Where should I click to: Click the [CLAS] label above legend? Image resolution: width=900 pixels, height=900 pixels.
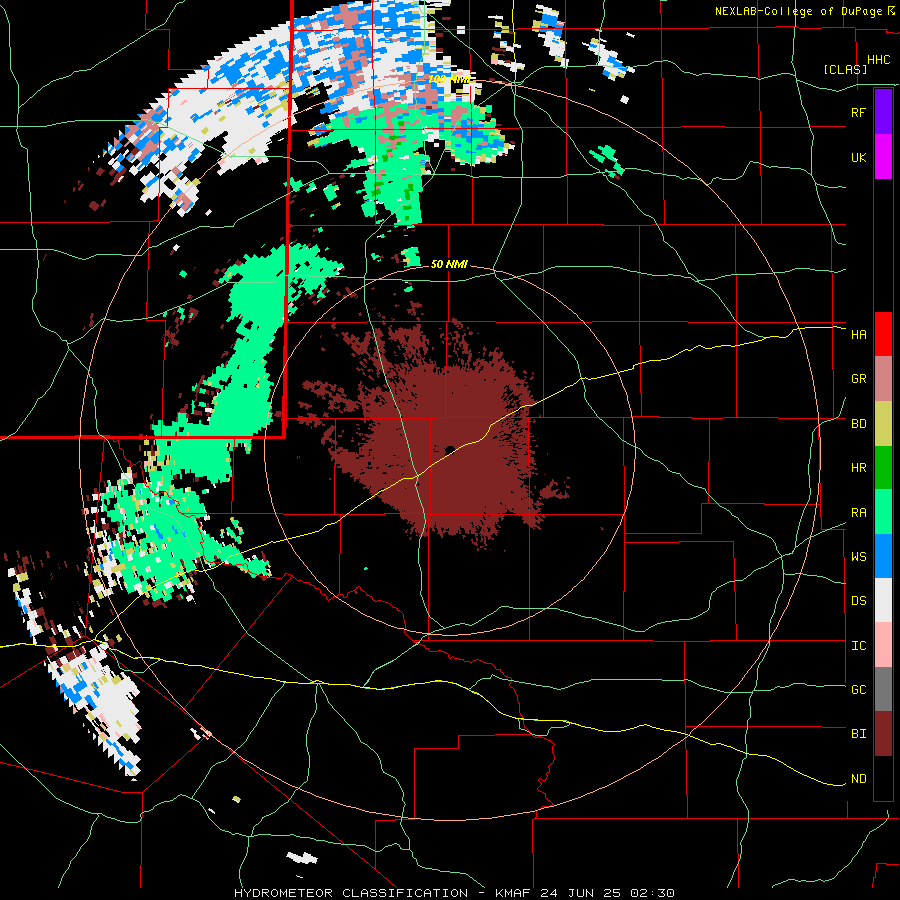(x=845, y=69)
